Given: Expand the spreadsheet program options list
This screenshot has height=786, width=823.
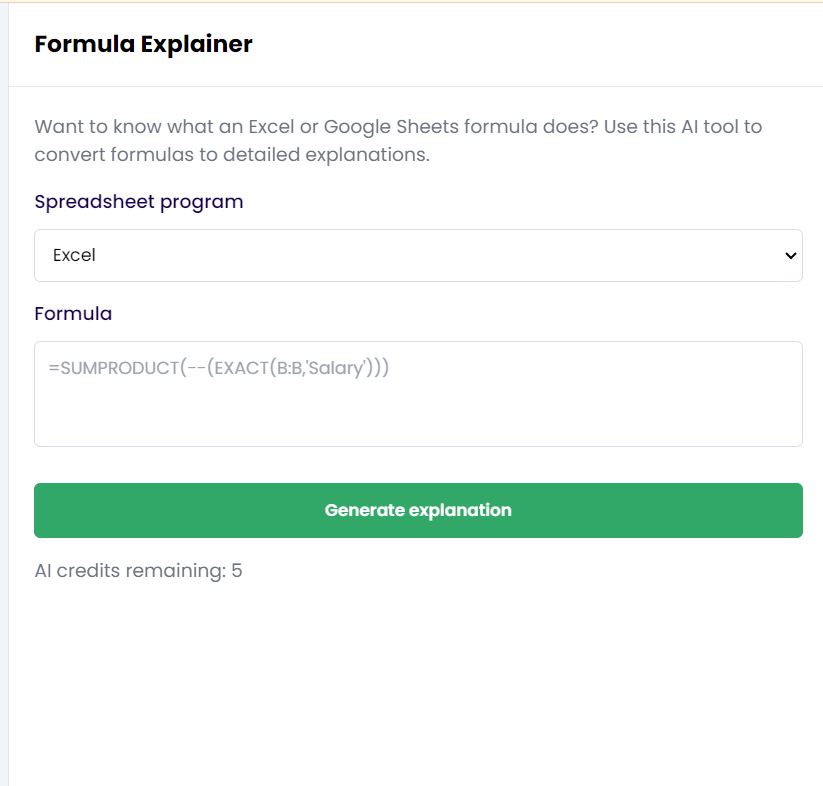Looking at the screenshot, I should [x=418, y=256].
